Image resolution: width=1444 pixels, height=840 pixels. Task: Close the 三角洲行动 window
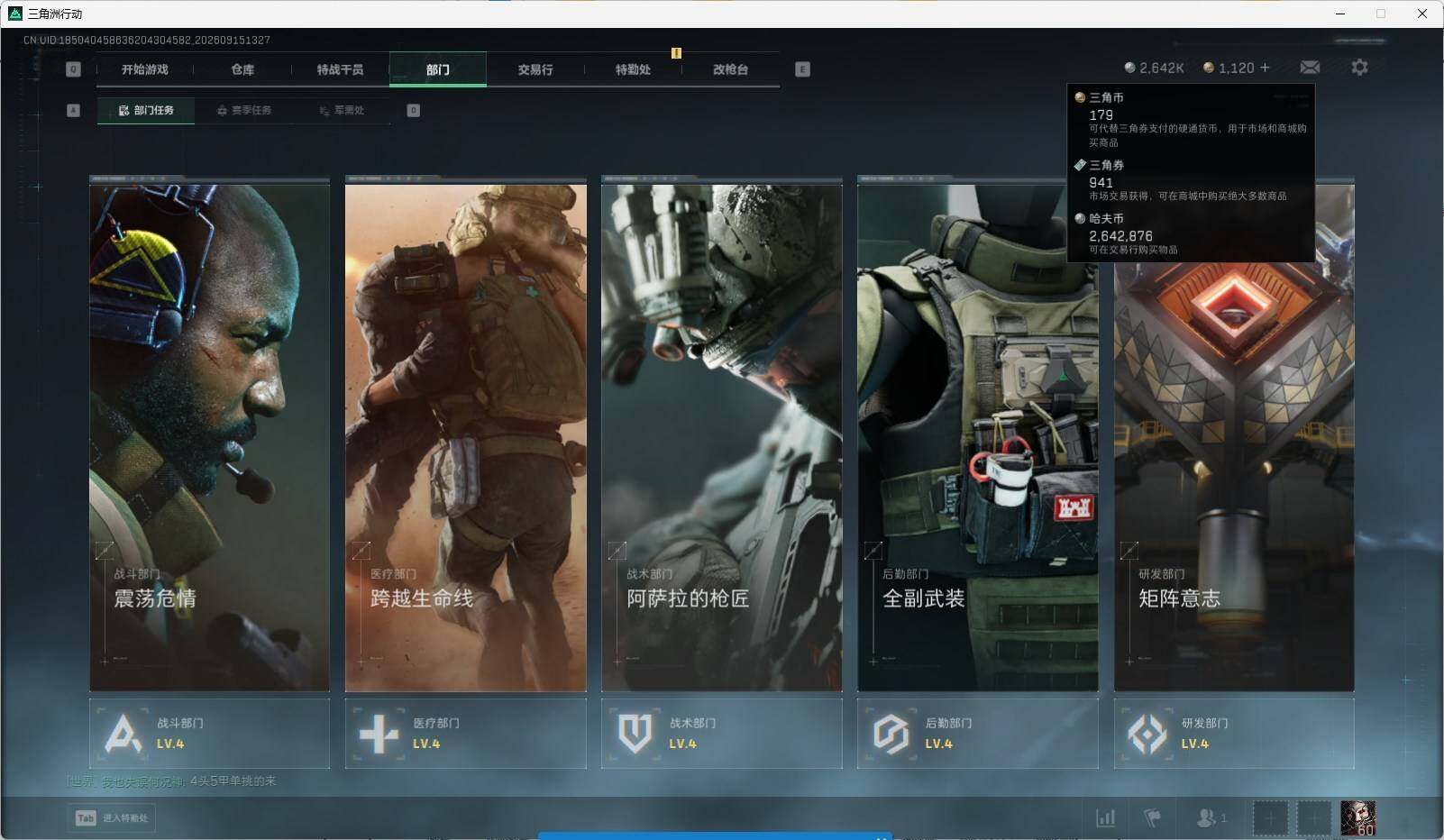point(1422,14)
